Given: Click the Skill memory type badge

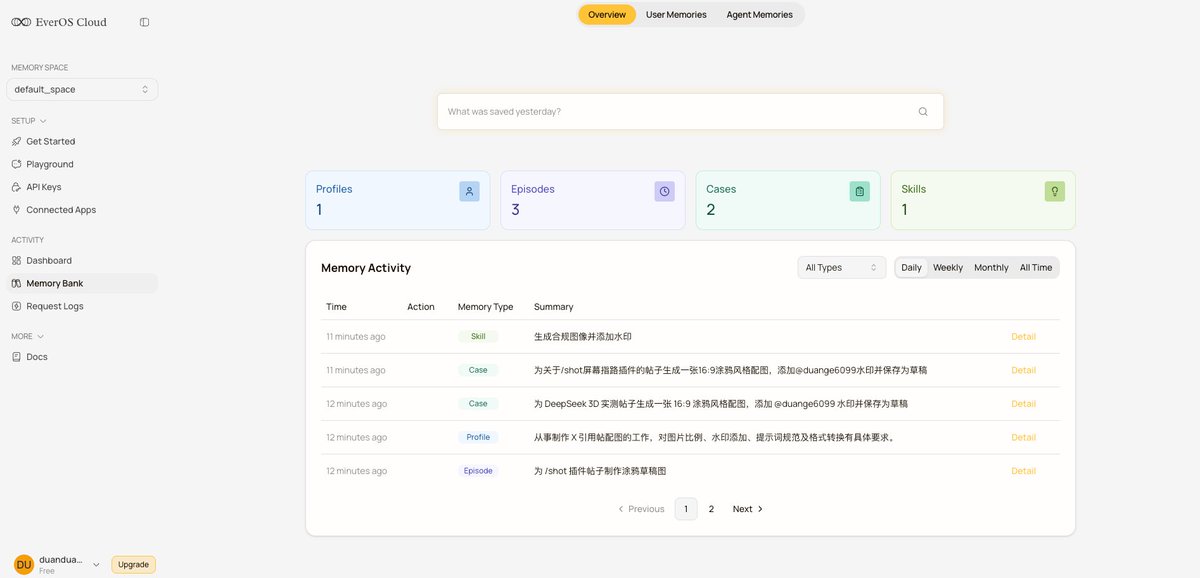Looking at the screenshot, I should coord(478,337).
